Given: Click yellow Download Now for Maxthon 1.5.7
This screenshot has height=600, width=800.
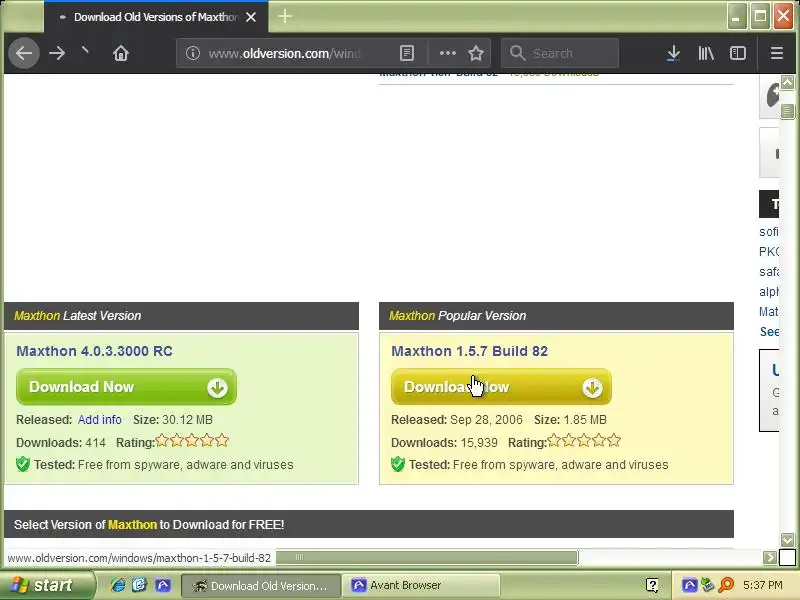Looking at the screenshot, I should coord(501,387).
